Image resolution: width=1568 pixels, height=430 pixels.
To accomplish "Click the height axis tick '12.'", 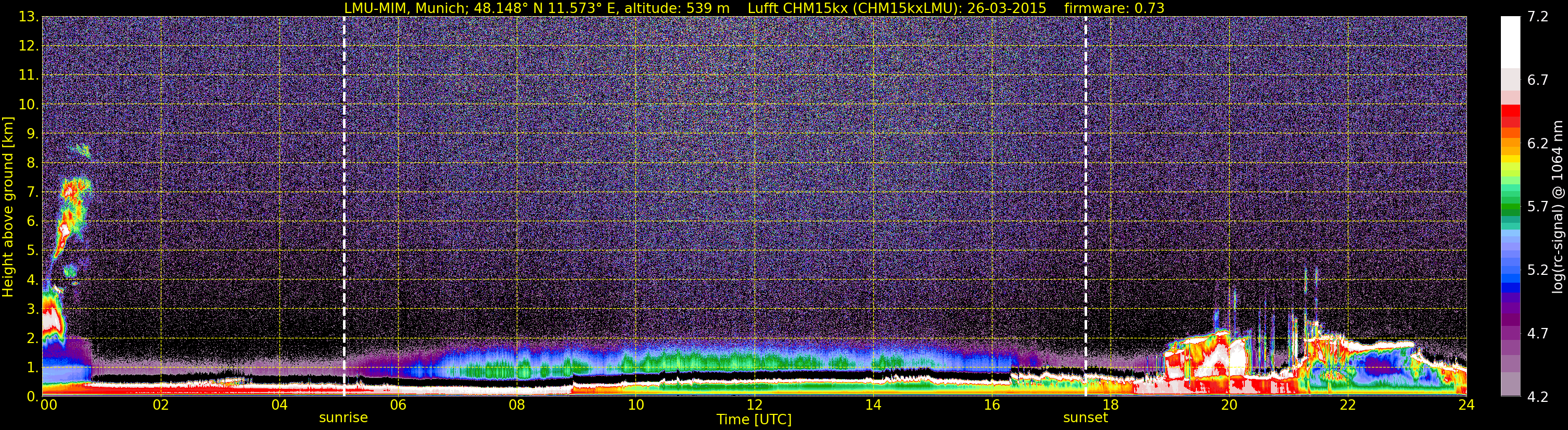I will tap(29, 46).
